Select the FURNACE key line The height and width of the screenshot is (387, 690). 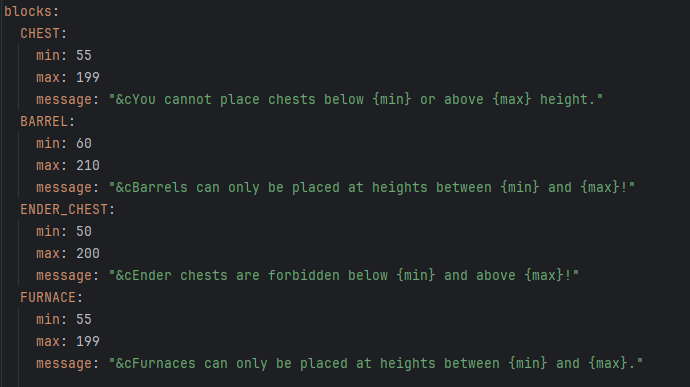pyautogui.click(x=51, y=298)
